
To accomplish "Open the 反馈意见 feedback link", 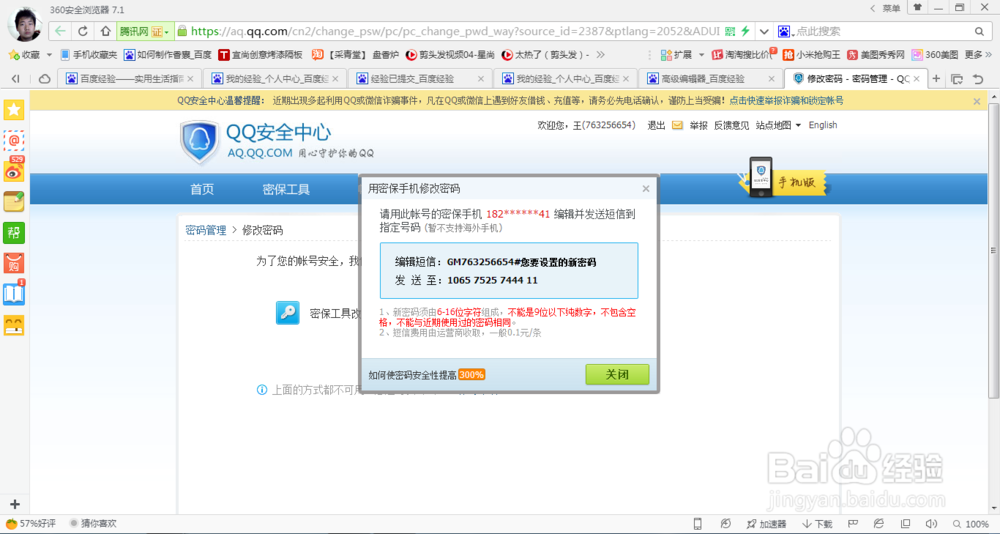I will [x=732, y=125].
